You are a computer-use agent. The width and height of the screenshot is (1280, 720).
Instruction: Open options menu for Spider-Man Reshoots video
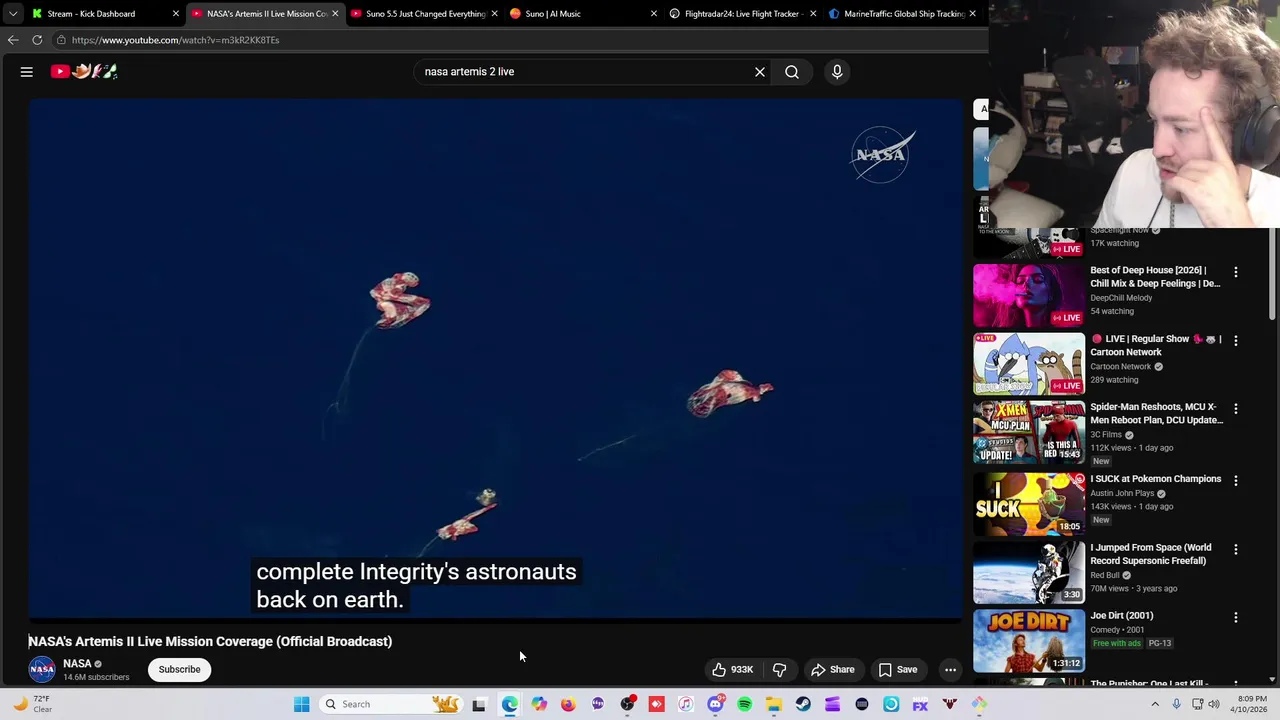(x=1235, y=409)
